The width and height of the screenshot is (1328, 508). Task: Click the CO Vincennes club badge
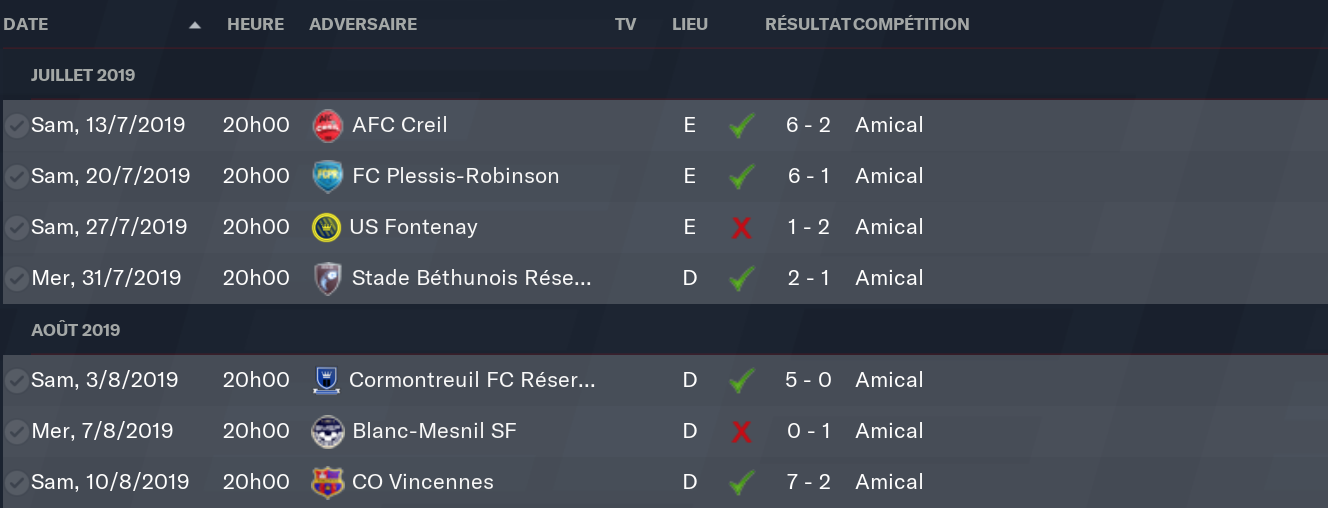(x=327, y=482)
